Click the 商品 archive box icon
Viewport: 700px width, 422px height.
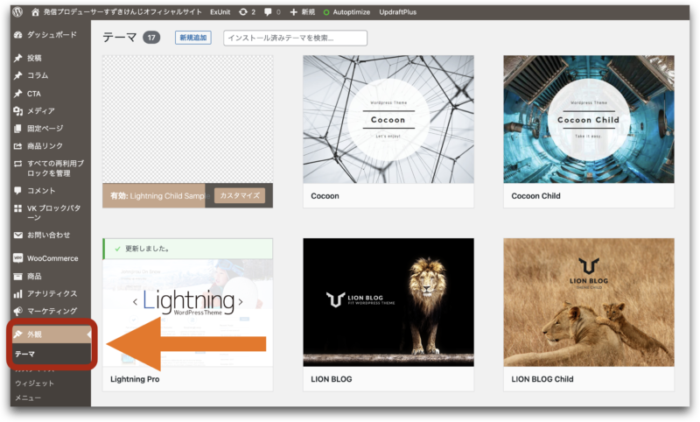click(18, 276)
